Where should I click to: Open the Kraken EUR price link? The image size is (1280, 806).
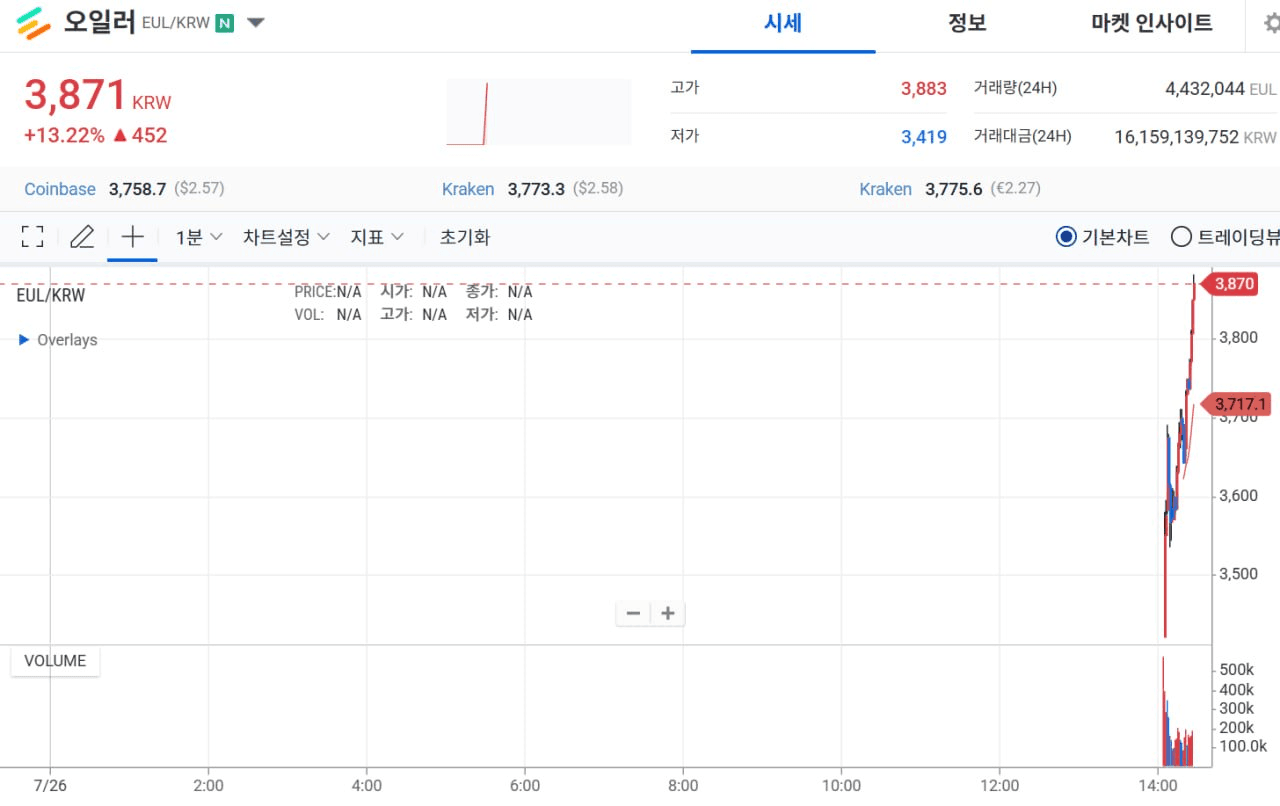(x=886, y=189)
